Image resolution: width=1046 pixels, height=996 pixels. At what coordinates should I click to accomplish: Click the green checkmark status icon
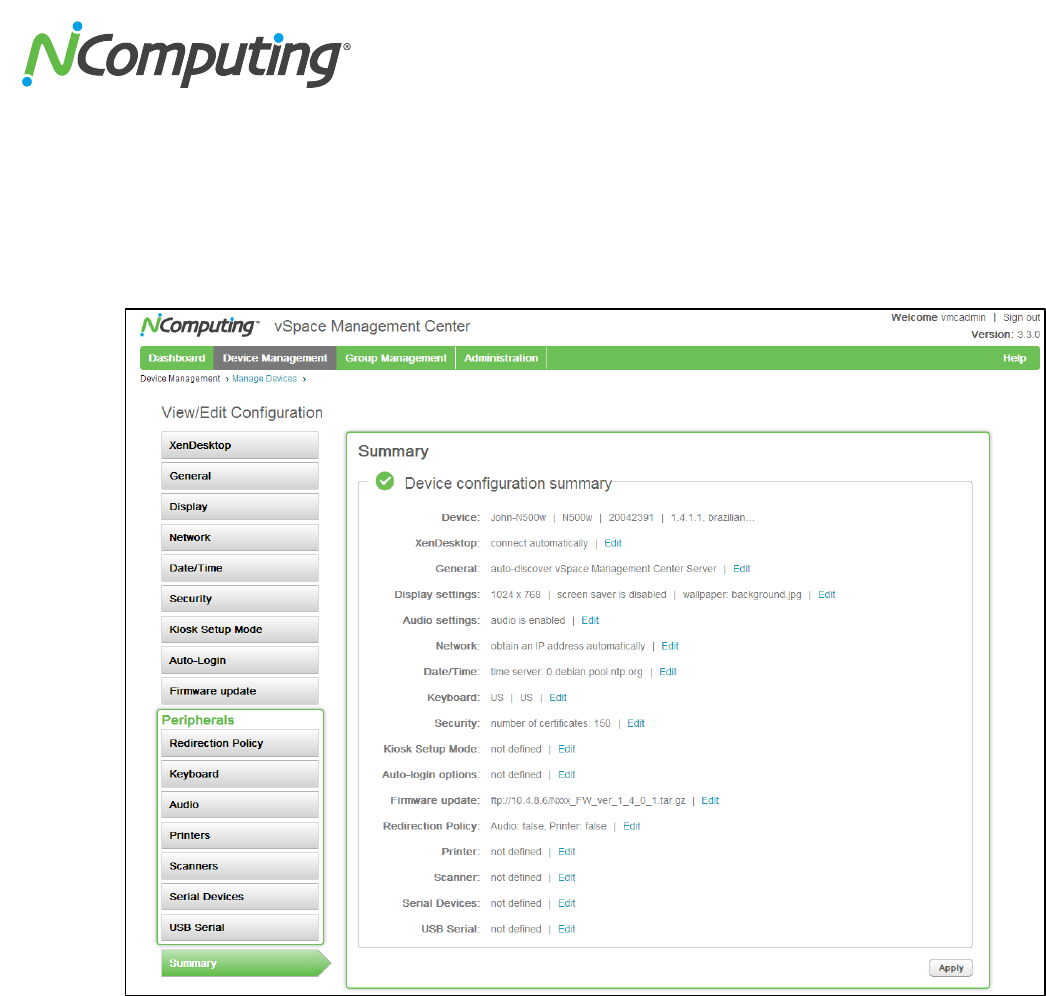point(385,481)
